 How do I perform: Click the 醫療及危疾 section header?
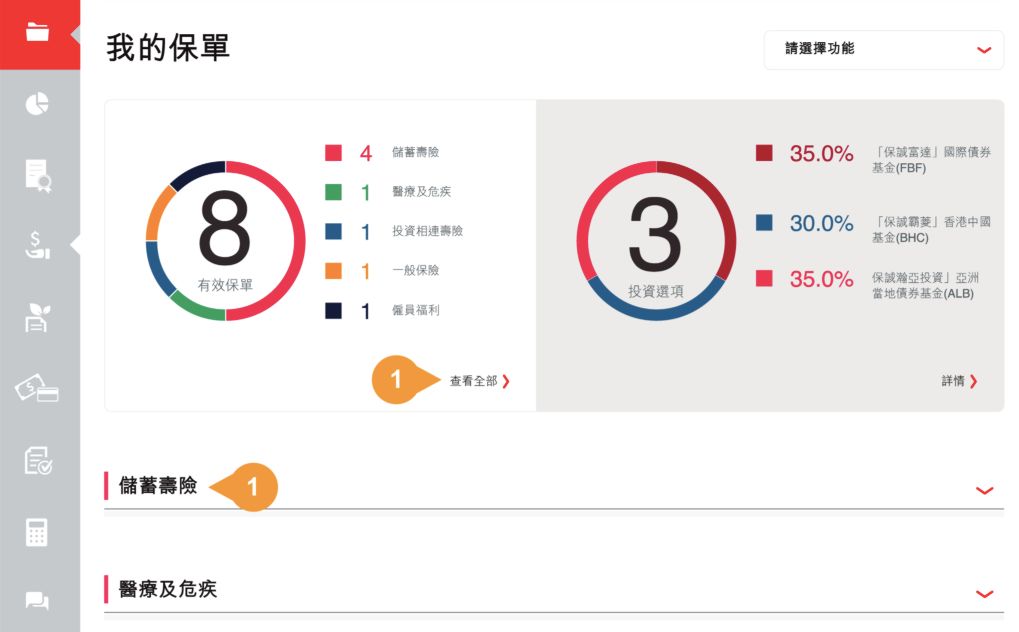168,590
